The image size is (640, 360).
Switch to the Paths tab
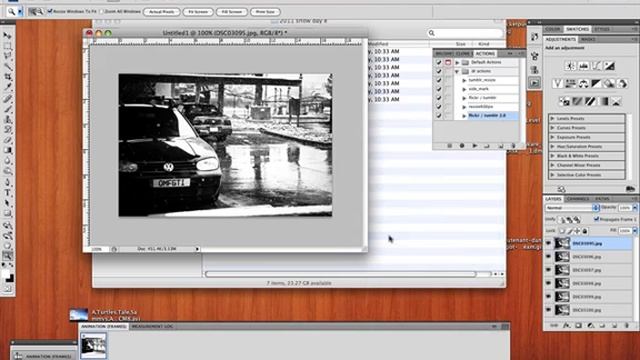pyautogui.click(x=602, y=199)
